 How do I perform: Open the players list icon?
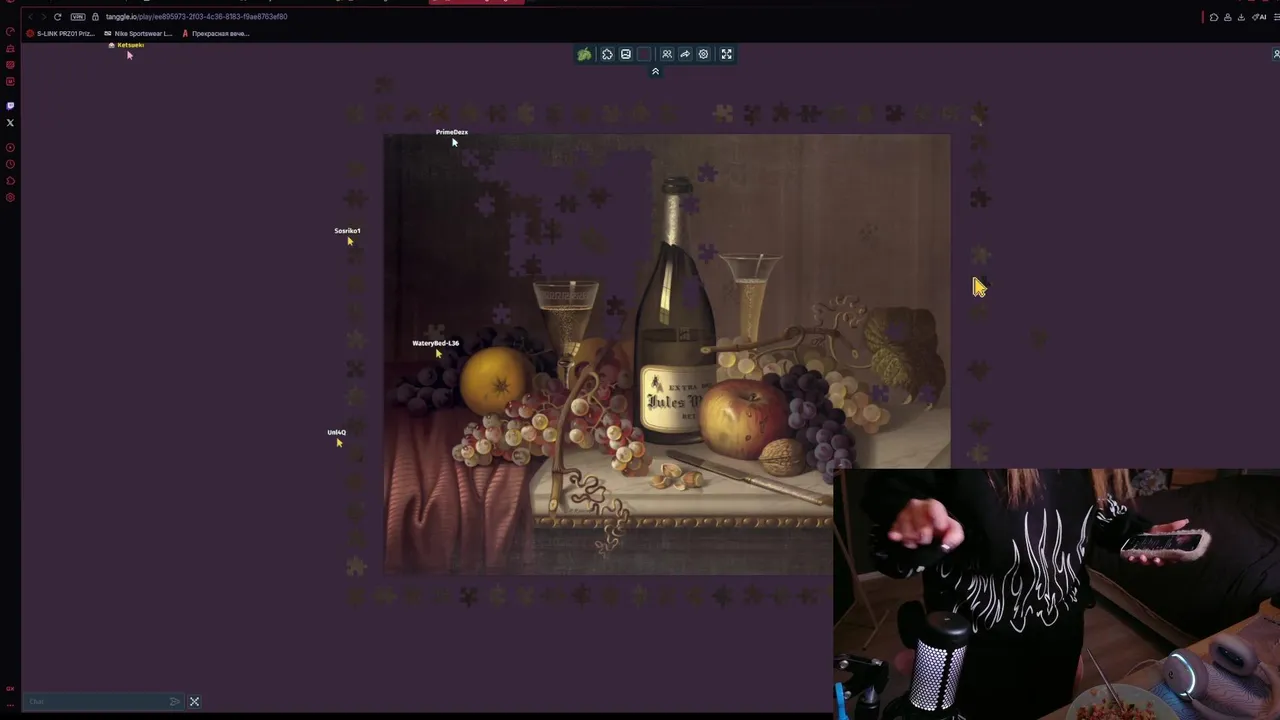coord(667,54)
